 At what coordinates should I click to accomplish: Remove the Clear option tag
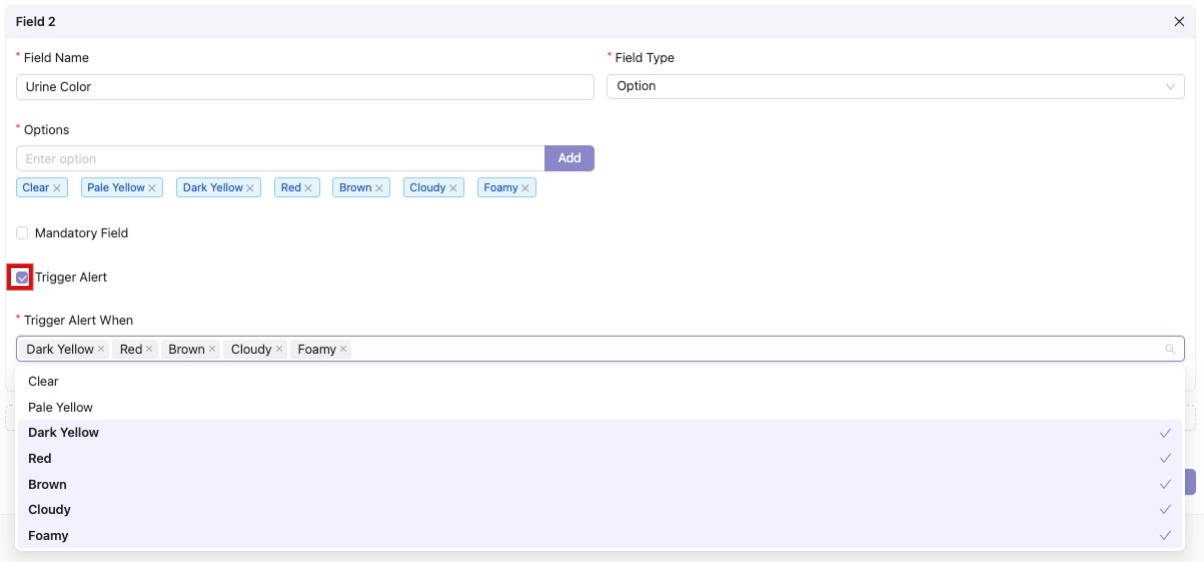point(57,188)
